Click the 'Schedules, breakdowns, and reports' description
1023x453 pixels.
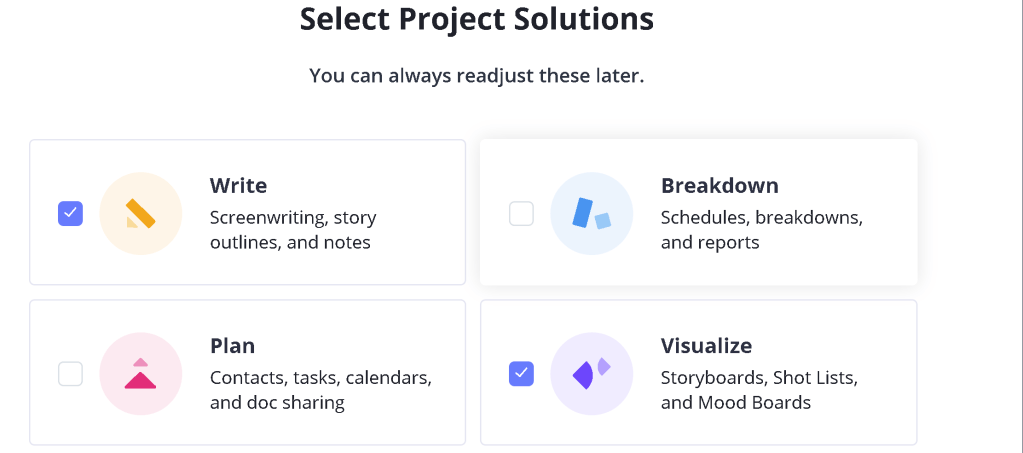click(762, 230)
